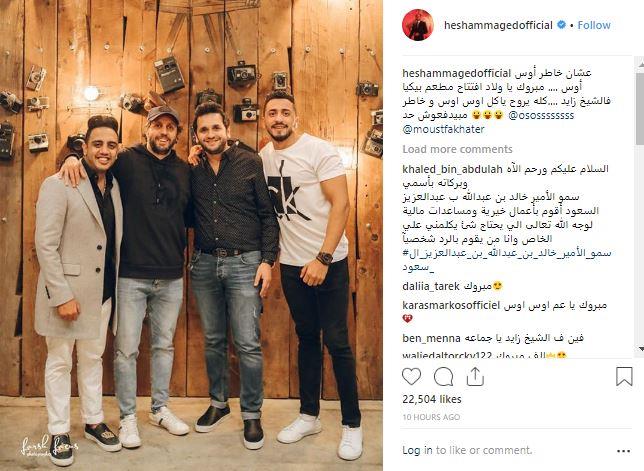Visit @osossssssss mentioned profile
This screenshot has height=471, width=644.
tap(541, 115)
